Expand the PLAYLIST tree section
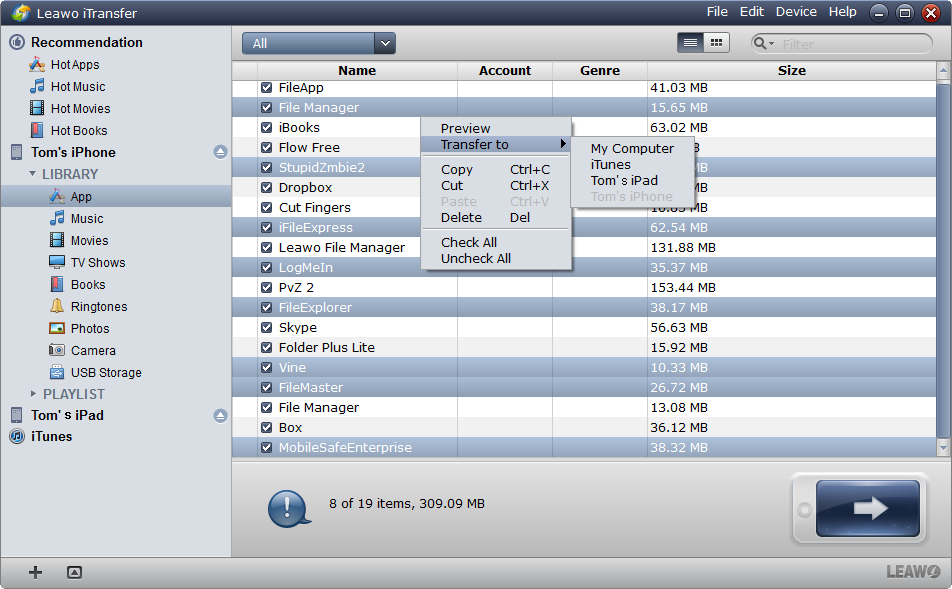 click(x=33, y=393)
